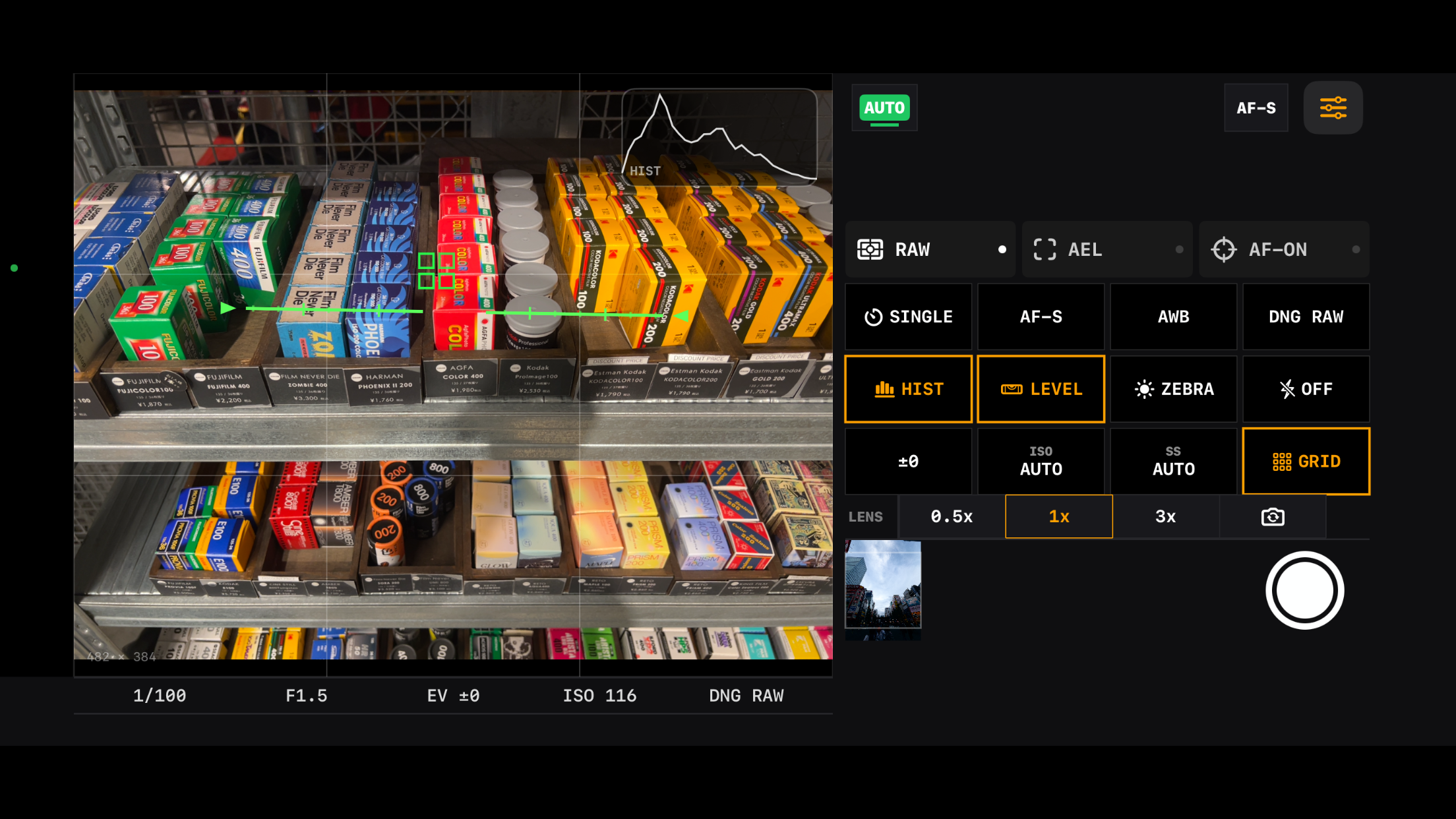The width and height of the screenshot is (1456, 819).
Task: Tap the EV ±0 readout
Action: 453,696
